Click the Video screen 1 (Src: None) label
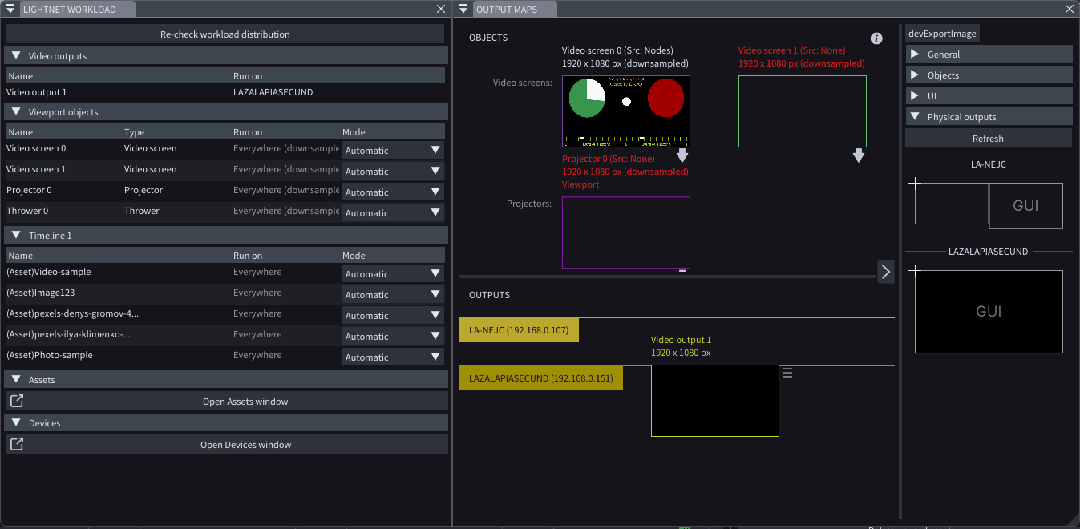Screen dimensions: 1080x529 (791, 50)
